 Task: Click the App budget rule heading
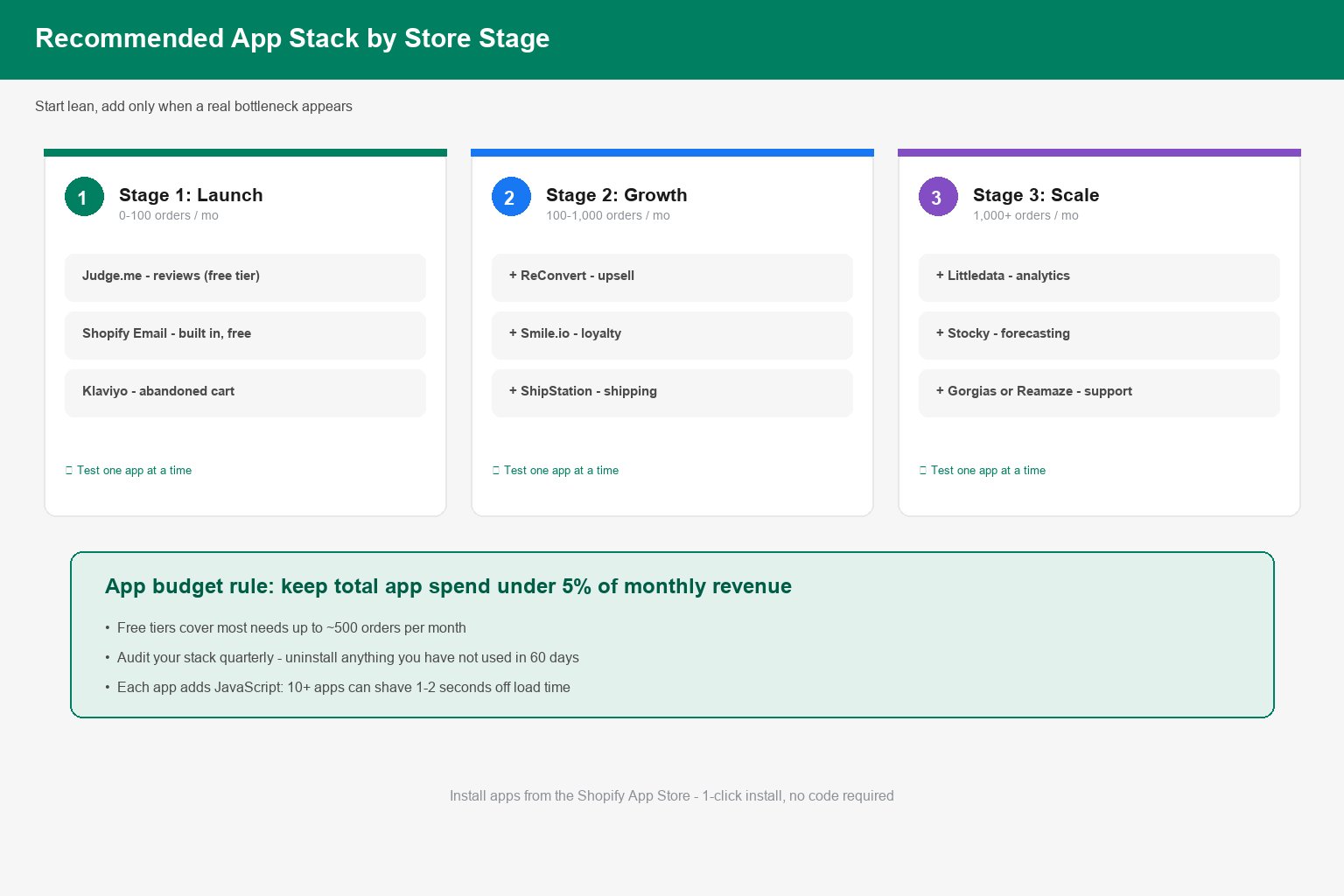click(448, 586)
